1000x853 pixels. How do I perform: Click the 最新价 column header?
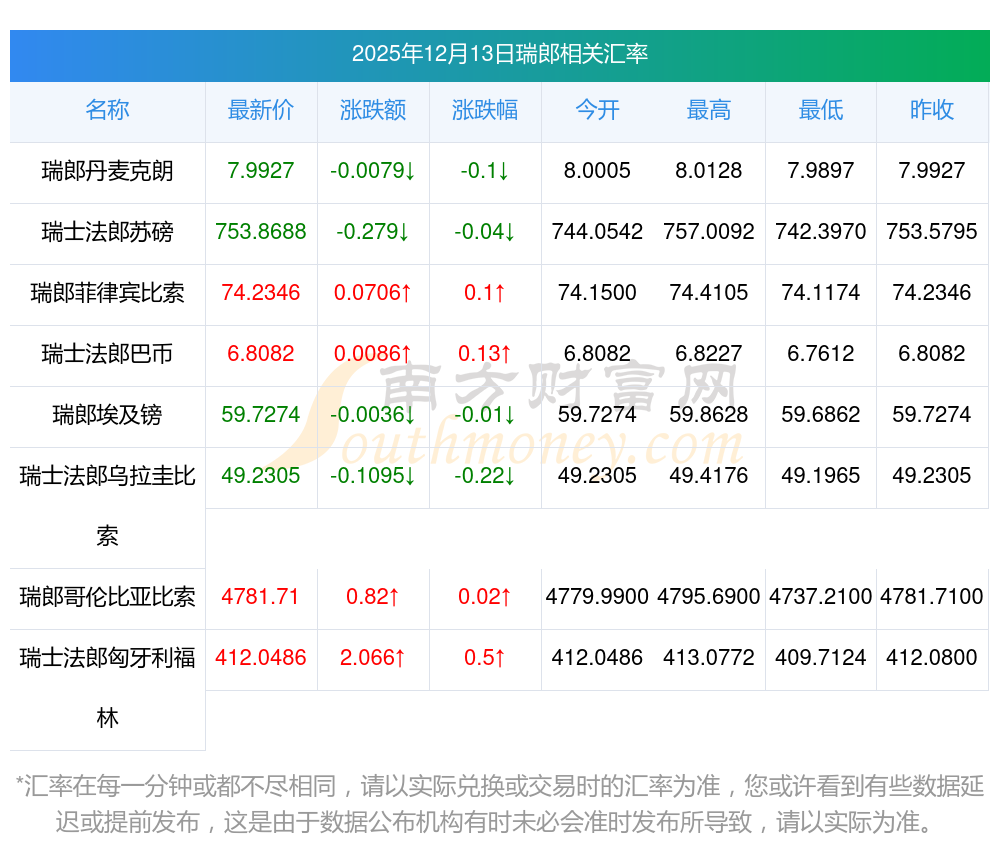click(261, 110)
